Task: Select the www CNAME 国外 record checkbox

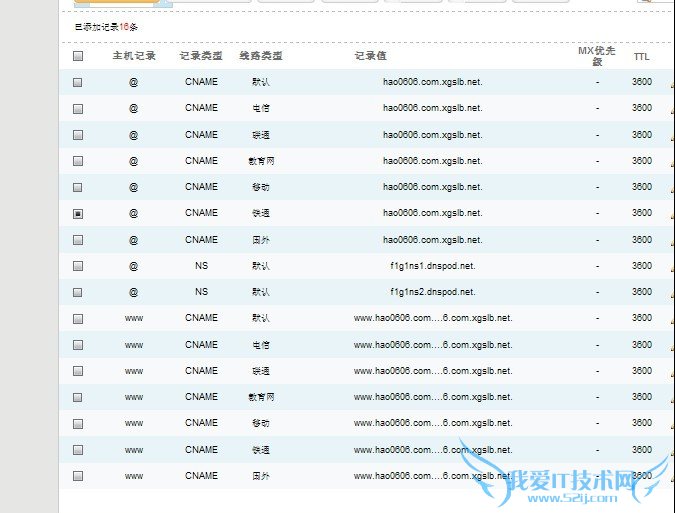Action: point(78,477)
